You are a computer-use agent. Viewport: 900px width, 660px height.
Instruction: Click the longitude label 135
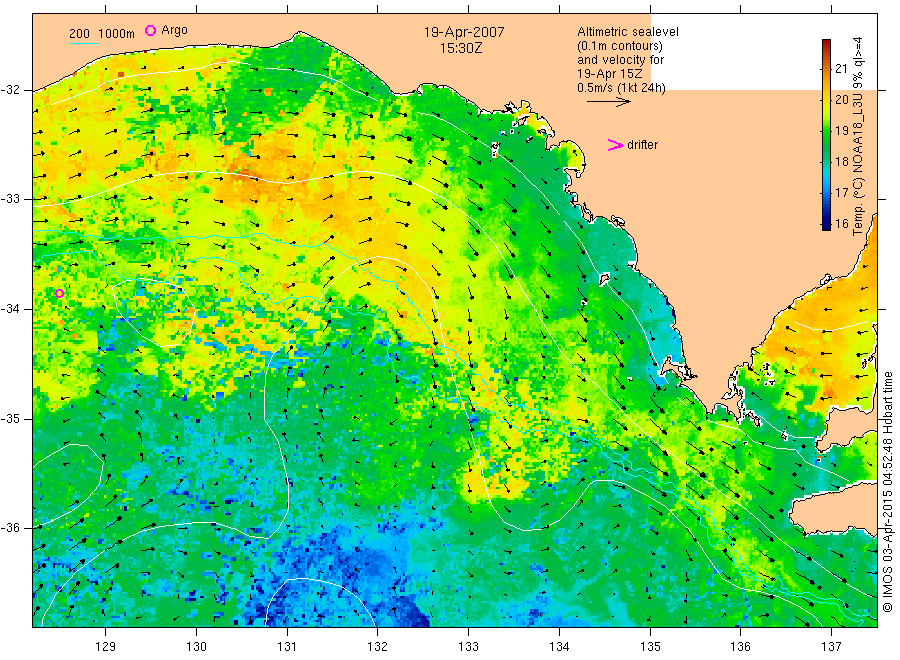point(650,647)
